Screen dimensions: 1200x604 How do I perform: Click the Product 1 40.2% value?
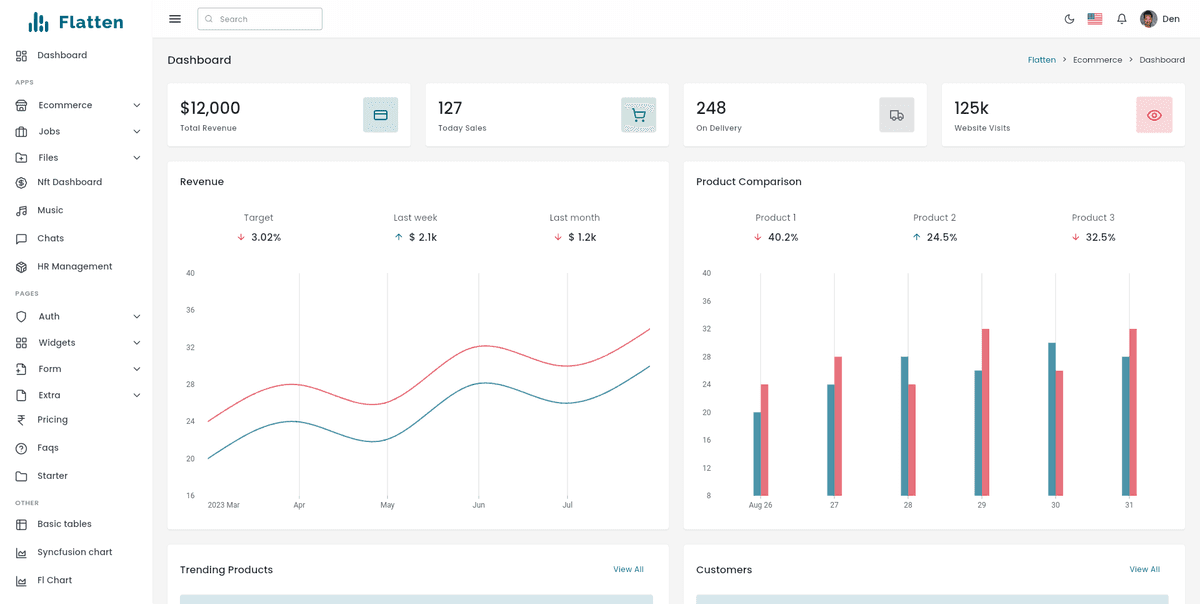coord(783,237)
